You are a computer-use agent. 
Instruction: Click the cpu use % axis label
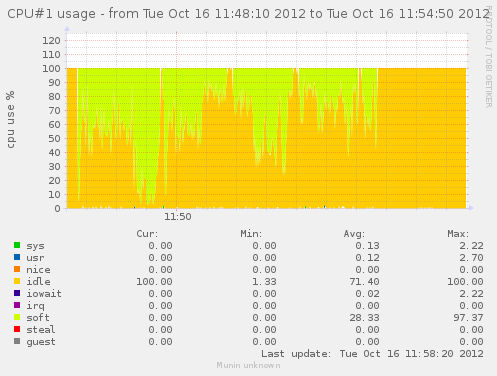[11, 119]
